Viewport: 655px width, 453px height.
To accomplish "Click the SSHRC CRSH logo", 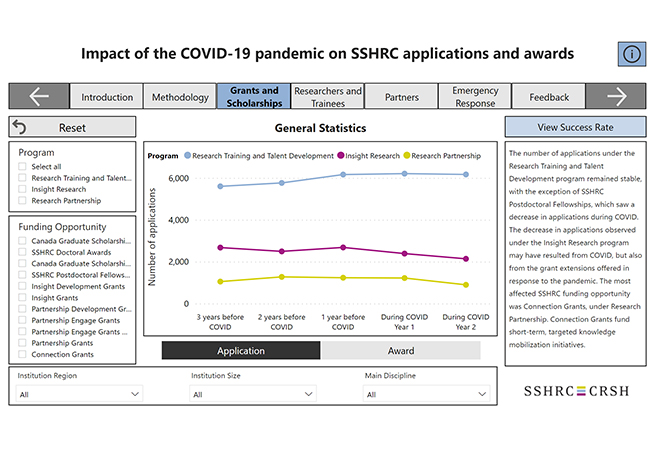I will pyautogui.click(x=576, y=391).
